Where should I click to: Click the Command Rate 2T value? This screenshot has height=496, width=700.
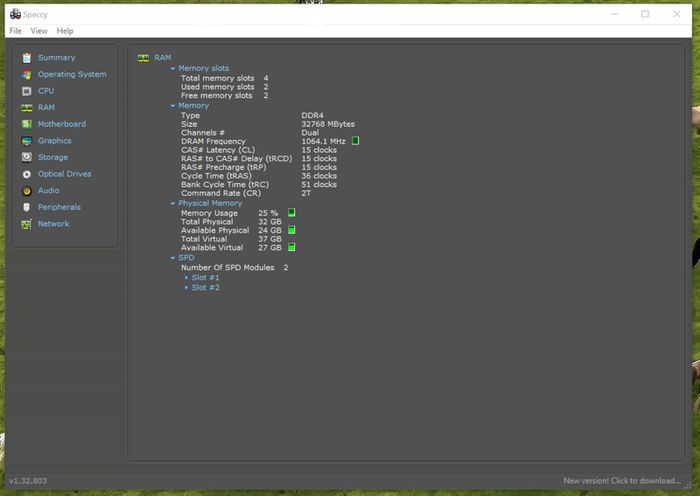pos(306,193)
